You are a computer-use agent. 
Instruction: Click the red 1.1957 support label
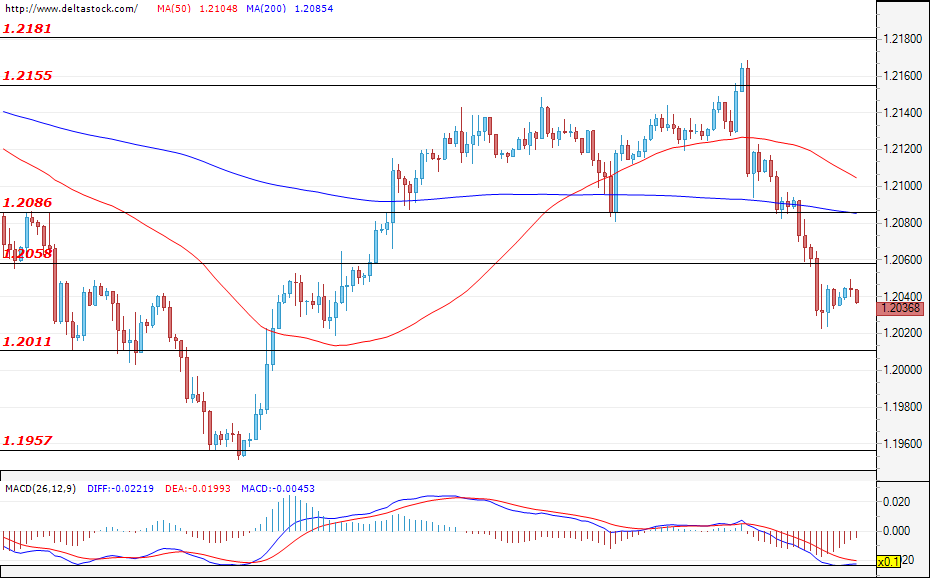coord(27,440)
